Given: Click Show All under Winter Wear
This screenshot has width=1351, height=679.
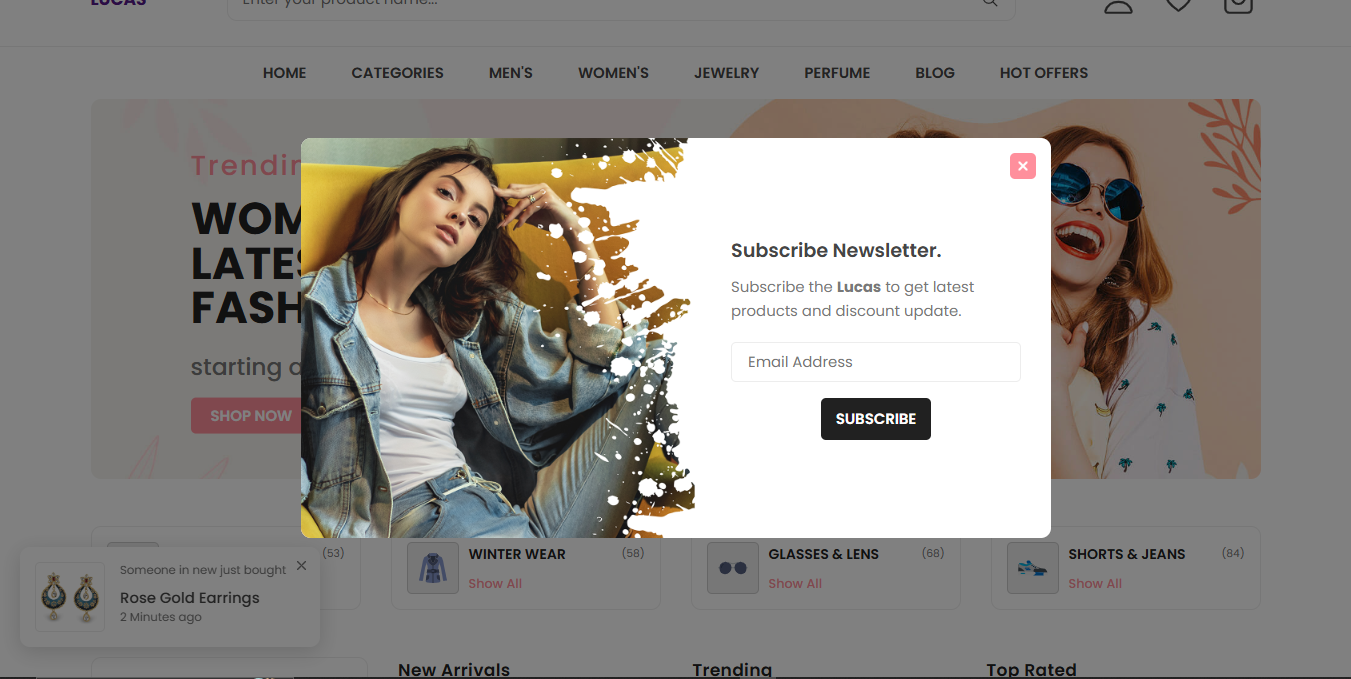Looking at the screenshot, I should (495, 584).
